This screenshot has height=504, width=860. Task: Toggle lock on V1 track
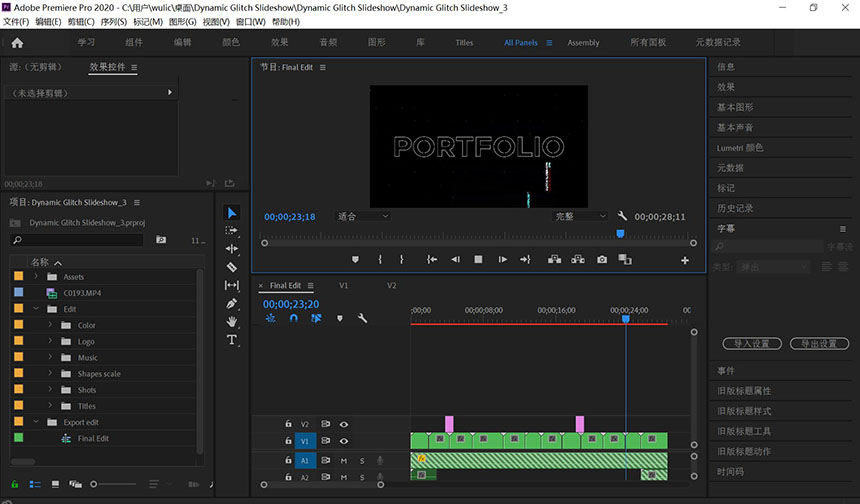[x=288, y=440]
